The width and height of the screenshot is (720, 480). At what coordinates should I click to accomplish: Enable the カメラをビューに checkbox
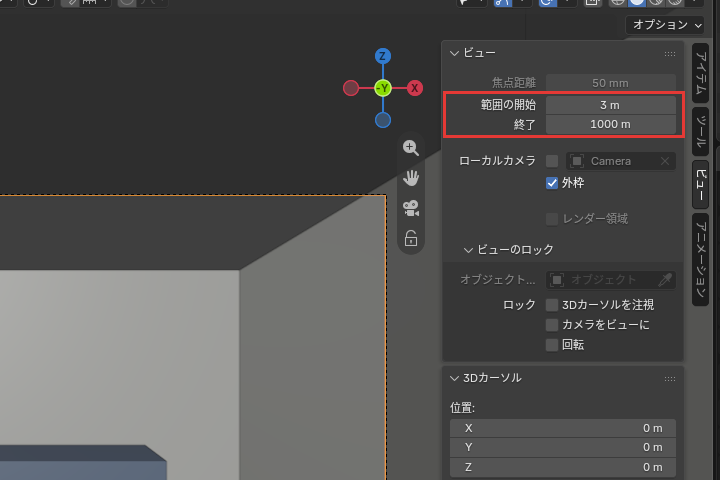pos(552,325)
